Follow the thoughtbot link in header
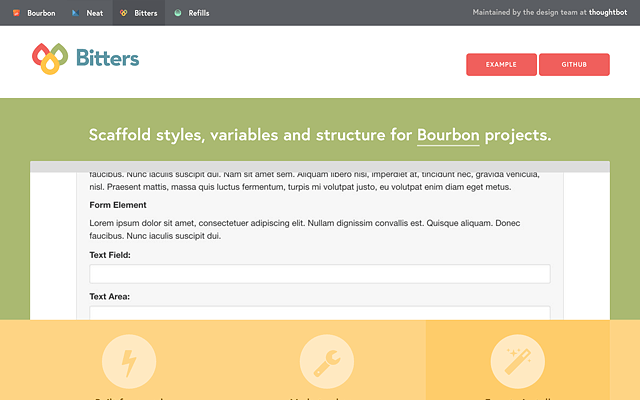640x400 pixels. 608,13
